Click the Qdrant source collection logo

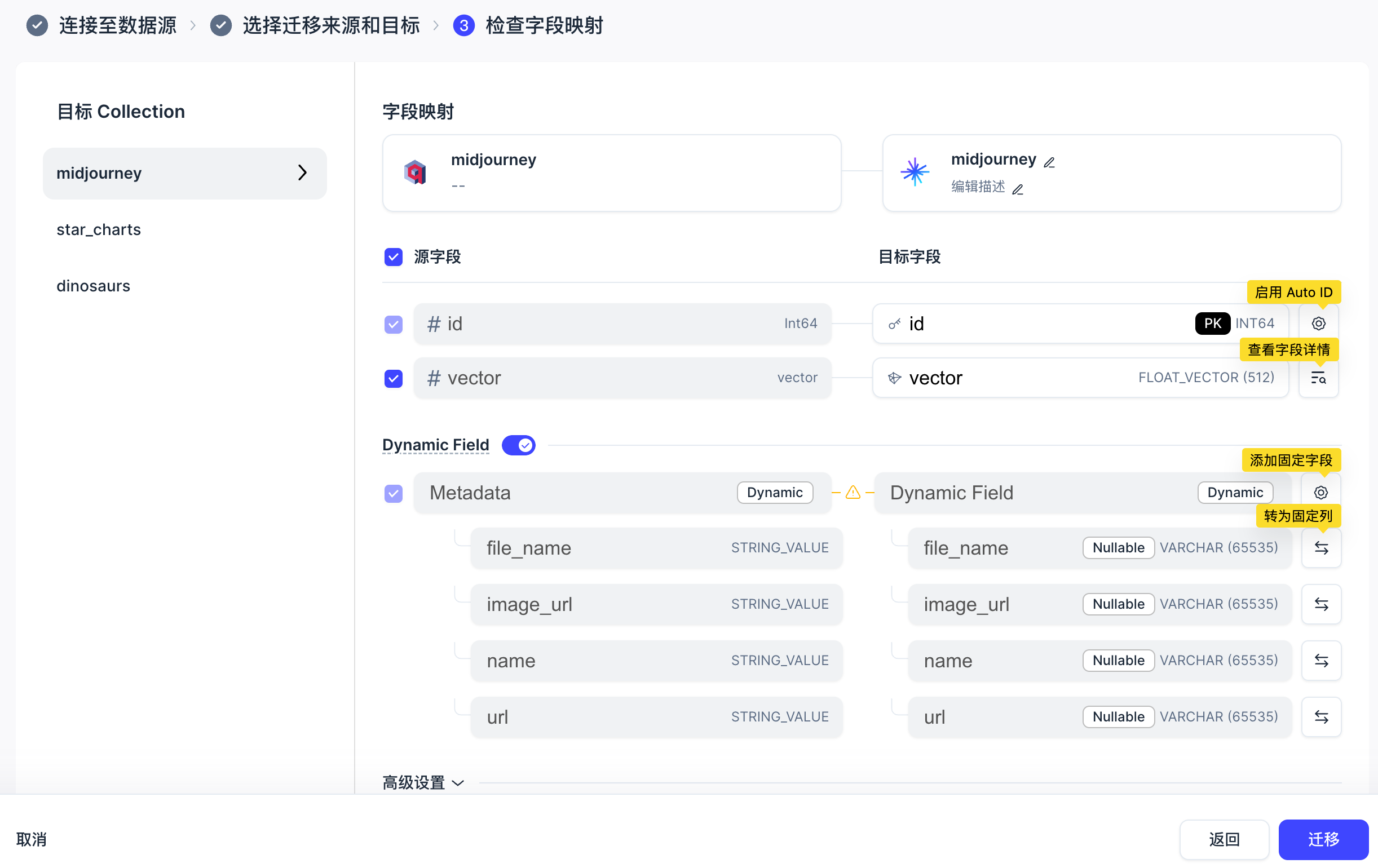pyautogui.click(x=415, y=172)
